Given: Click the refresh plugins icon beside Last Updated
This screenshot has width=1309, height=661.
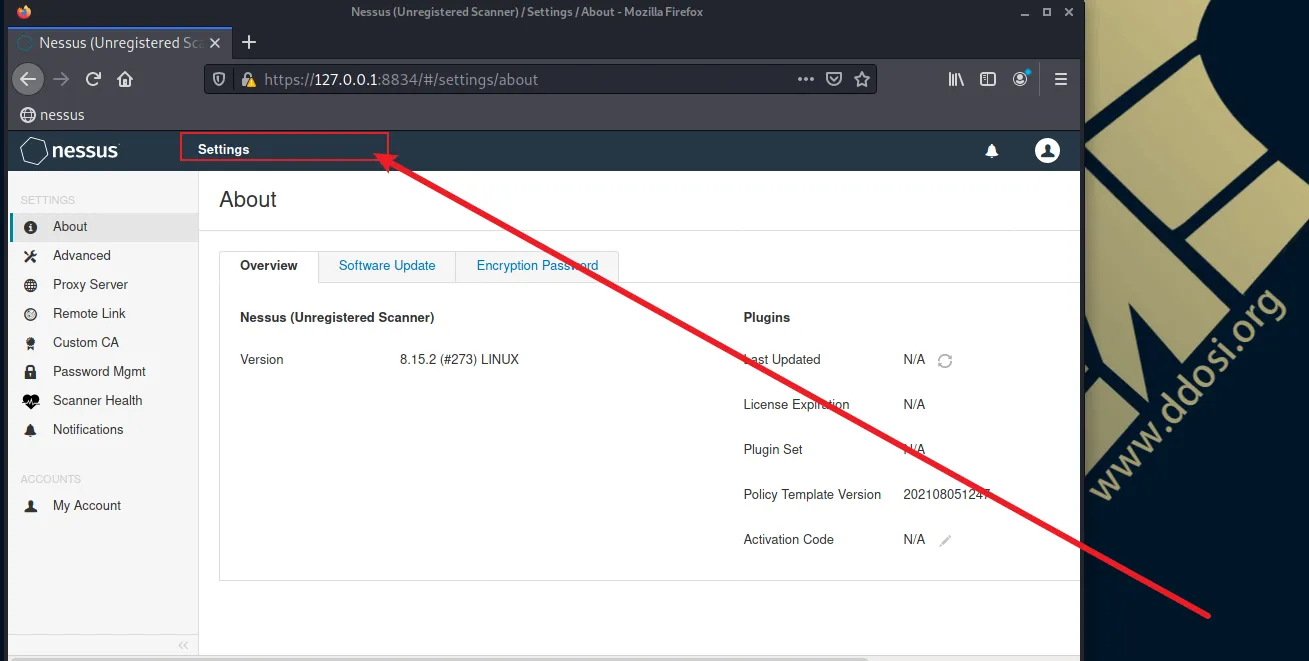Looking at the screenshot, I should 944,361.
